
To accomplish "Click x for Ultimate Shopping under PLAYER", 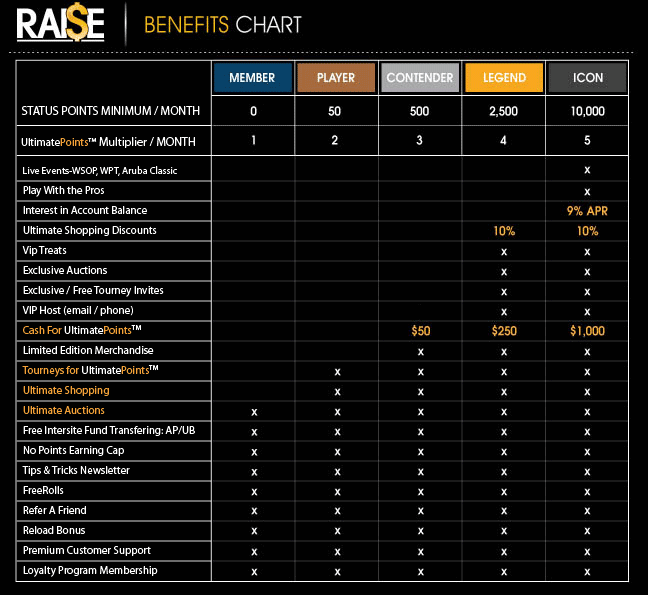I will tap(338, 392).
